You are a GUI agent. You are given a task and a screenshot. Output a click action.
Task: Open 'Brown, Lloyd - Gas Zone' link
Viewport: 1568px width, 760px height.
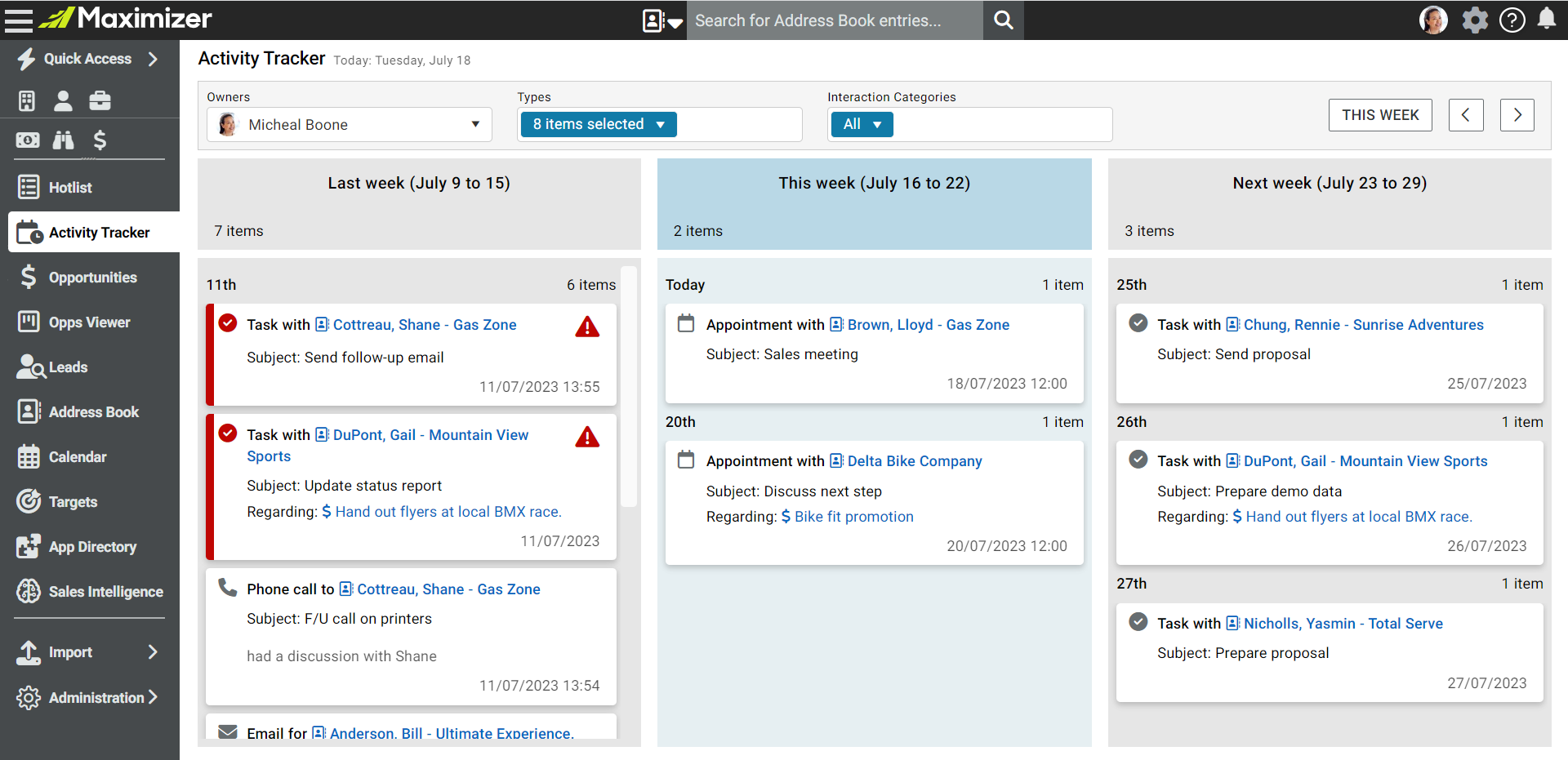[929, 325]
